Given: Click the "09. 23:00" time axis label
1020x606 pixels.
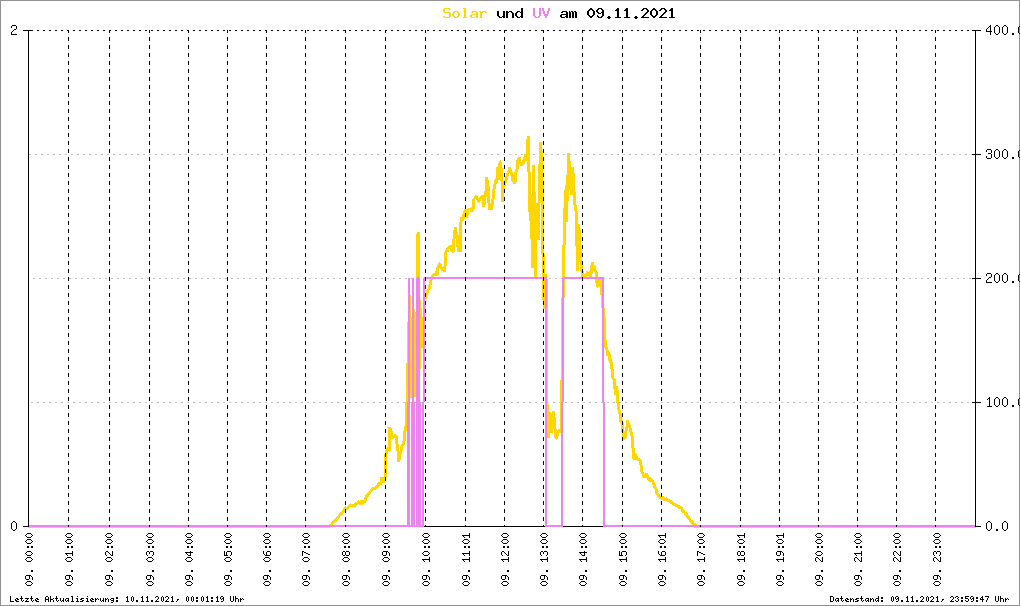Looking at the screenshot, I should coord(936,560).
